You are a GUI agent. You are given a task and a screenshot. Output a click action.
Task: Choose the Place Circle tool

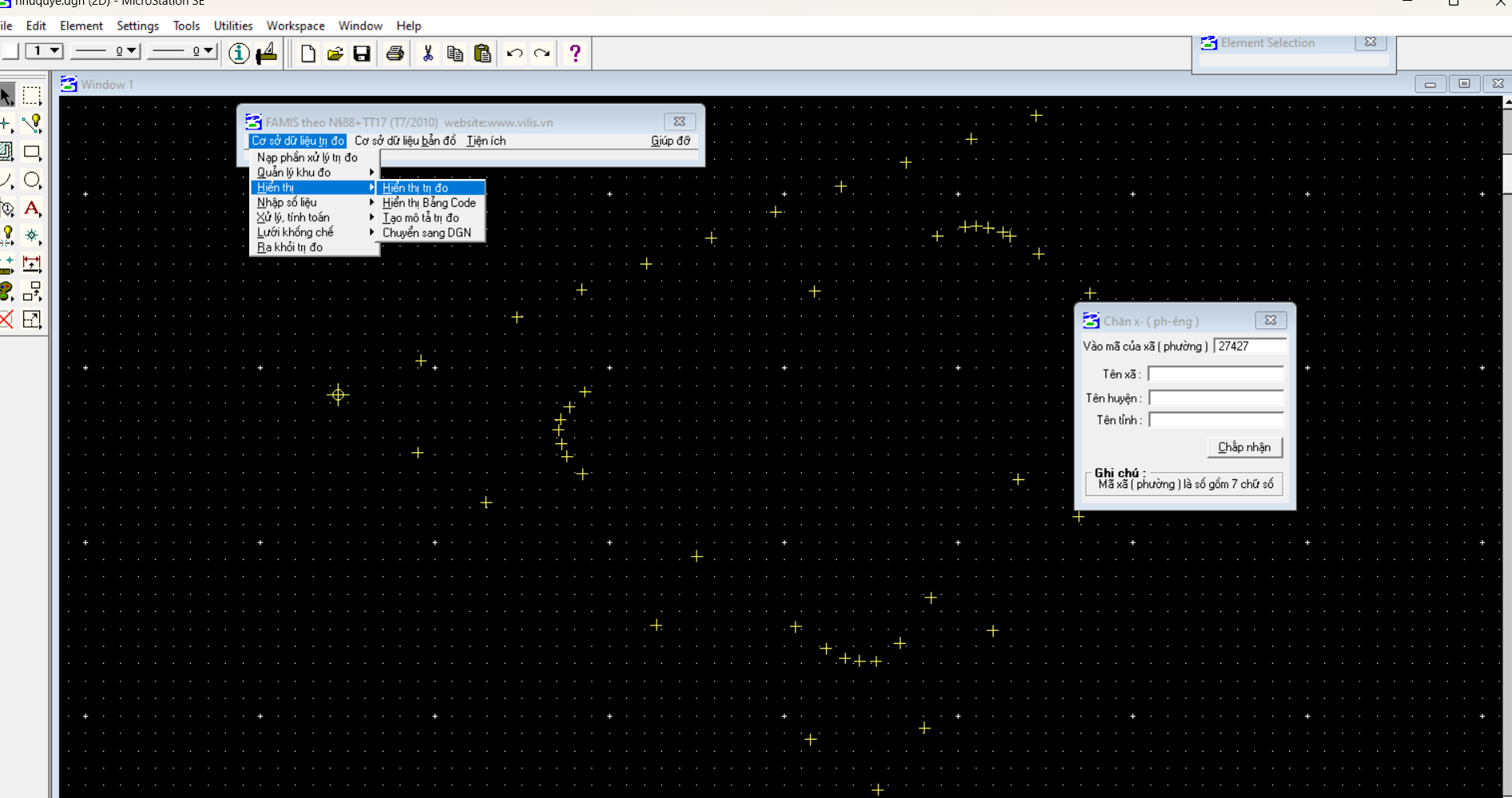point(32,181)
